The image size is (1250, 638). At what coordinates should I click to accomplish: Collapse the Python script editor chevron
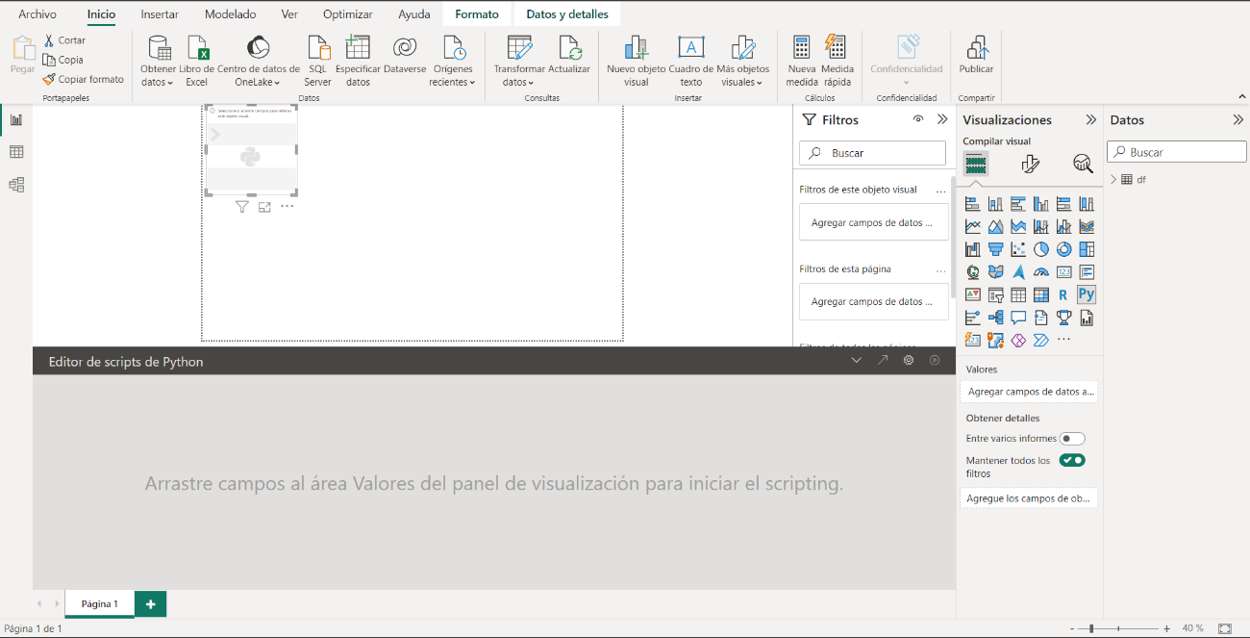point(856,361)
